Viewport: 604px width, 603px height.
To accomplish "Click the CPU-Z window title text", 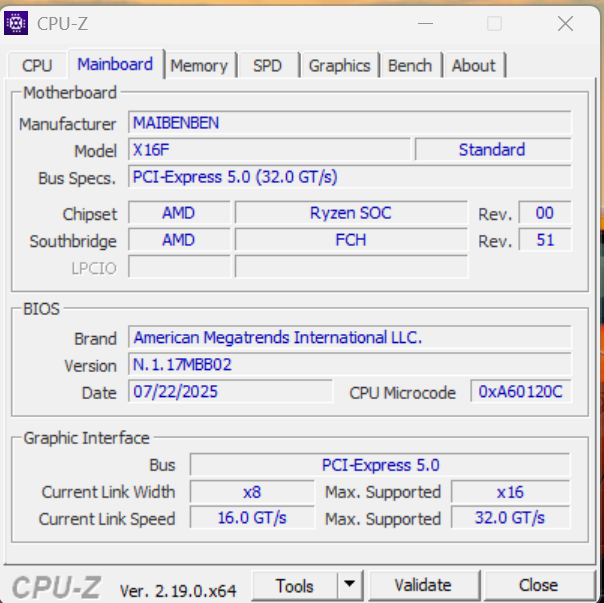I will coord(62,24).
